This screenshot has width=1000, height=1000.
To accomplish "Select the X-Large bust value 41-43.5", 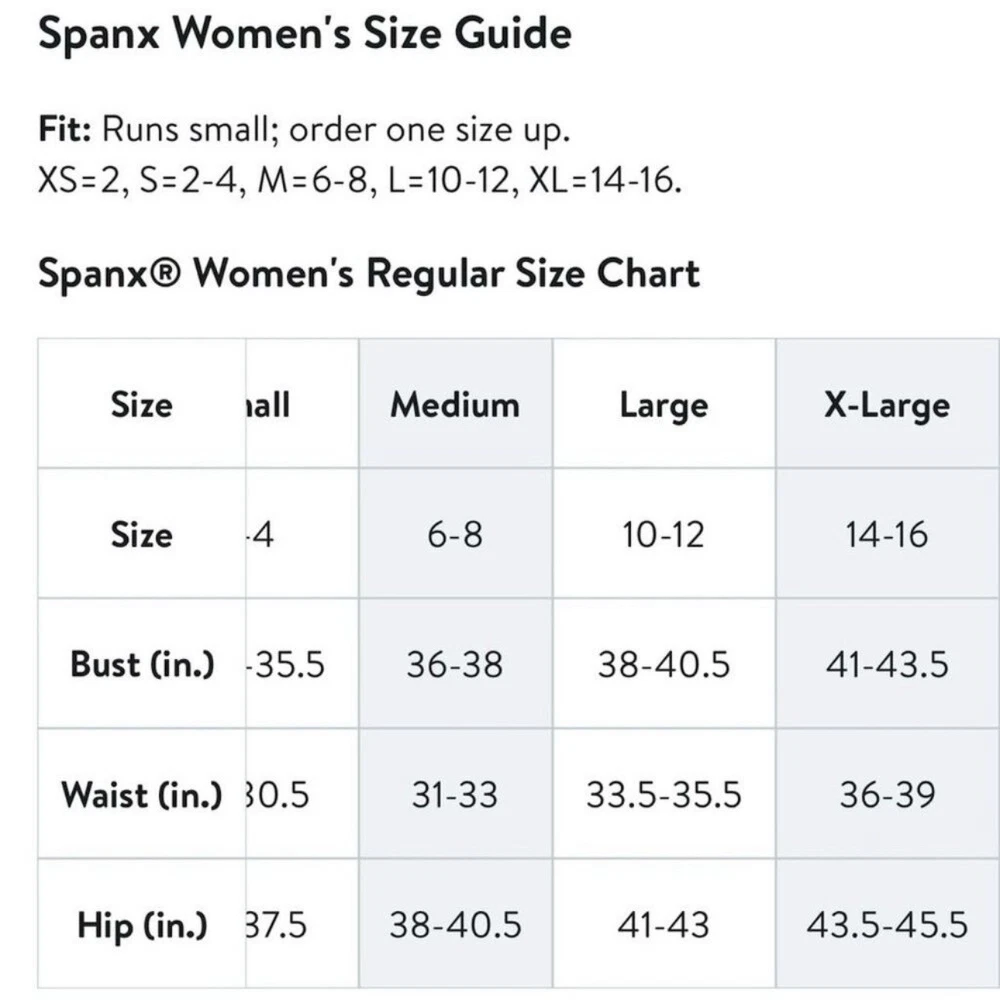I will [886, 665].
